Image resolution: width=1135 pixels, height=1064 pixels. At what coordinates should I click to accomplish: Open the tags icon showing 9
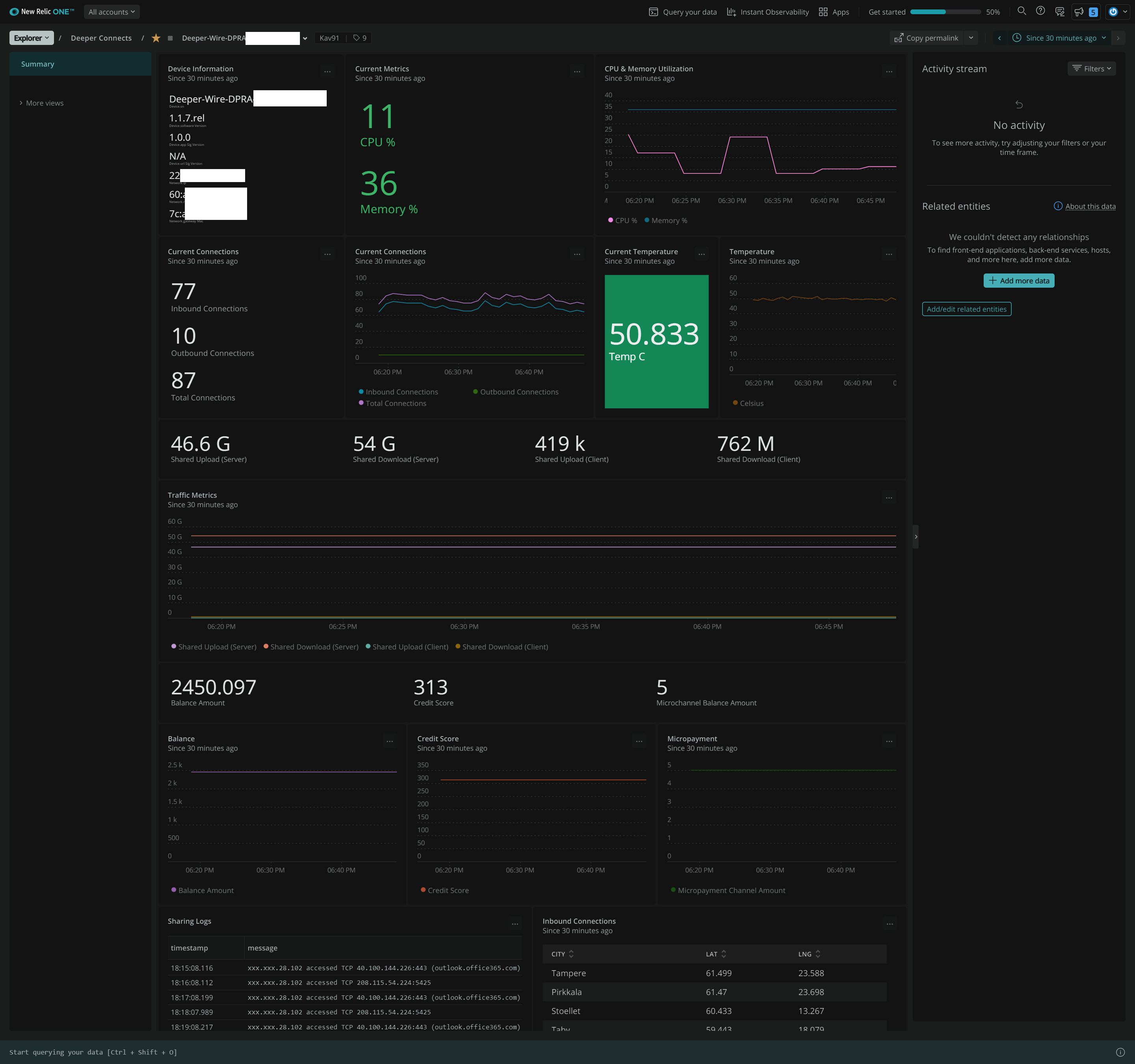coord(360,38)
